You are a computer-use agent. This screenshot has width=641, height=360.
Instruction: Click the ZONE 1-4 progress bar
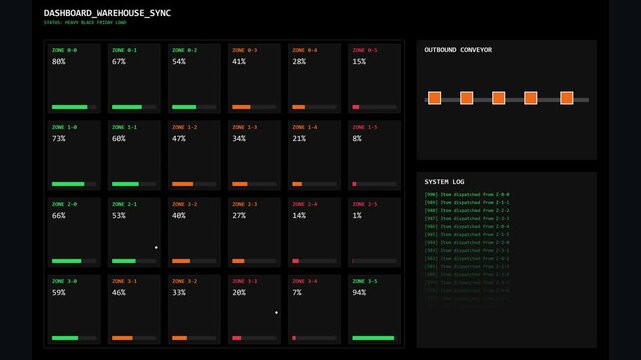(314, 184)
